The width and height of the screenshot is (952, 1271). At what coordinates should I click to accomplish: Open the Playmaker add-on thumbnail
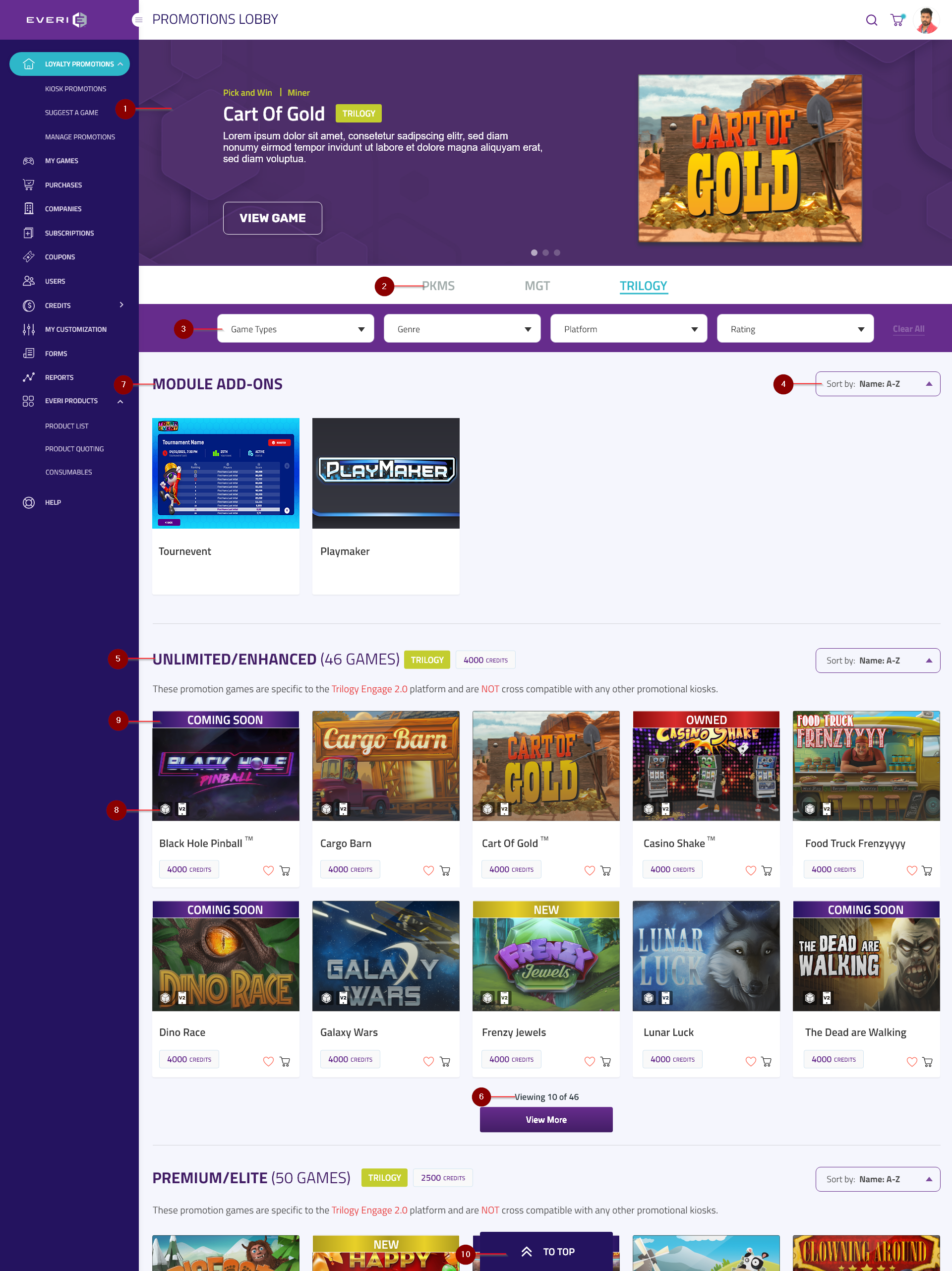(x=386, y=473)
